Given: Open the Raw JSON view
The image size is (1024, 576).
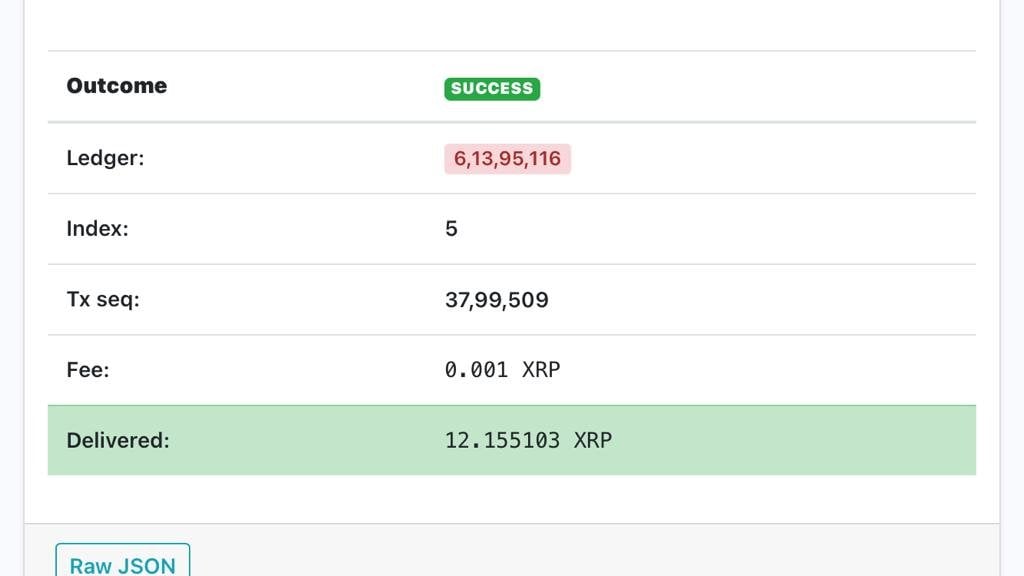Looking at the screenshot, I should [x=122, y=562].
